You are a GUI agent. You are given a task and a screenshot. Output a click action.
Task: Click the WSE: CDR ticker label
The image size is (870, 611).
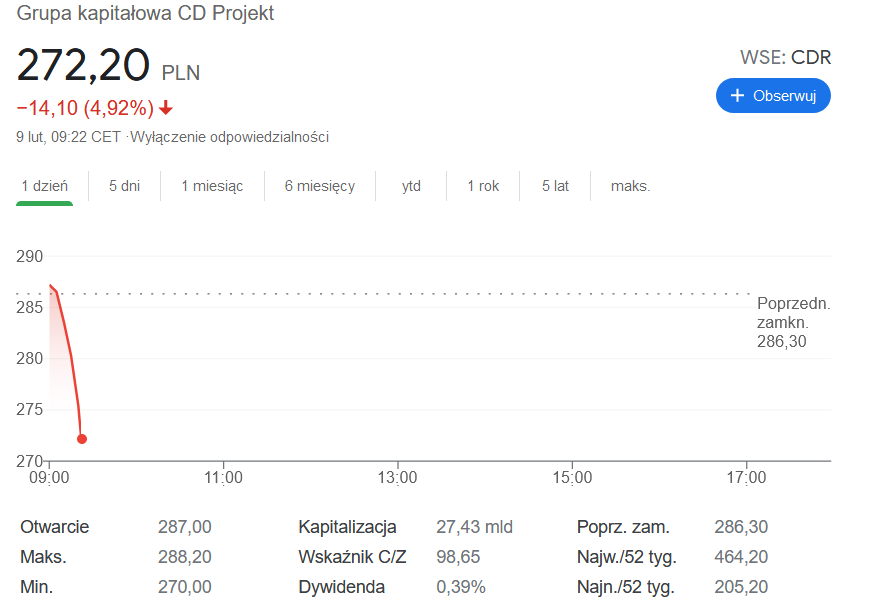tap(785, 57)
